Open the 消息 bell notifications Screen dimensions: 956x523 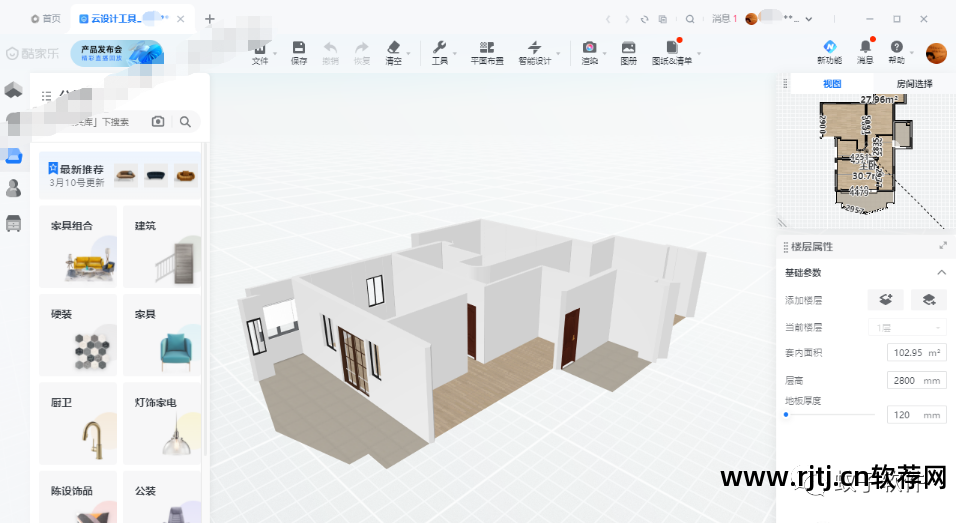[x=865, y=47]
